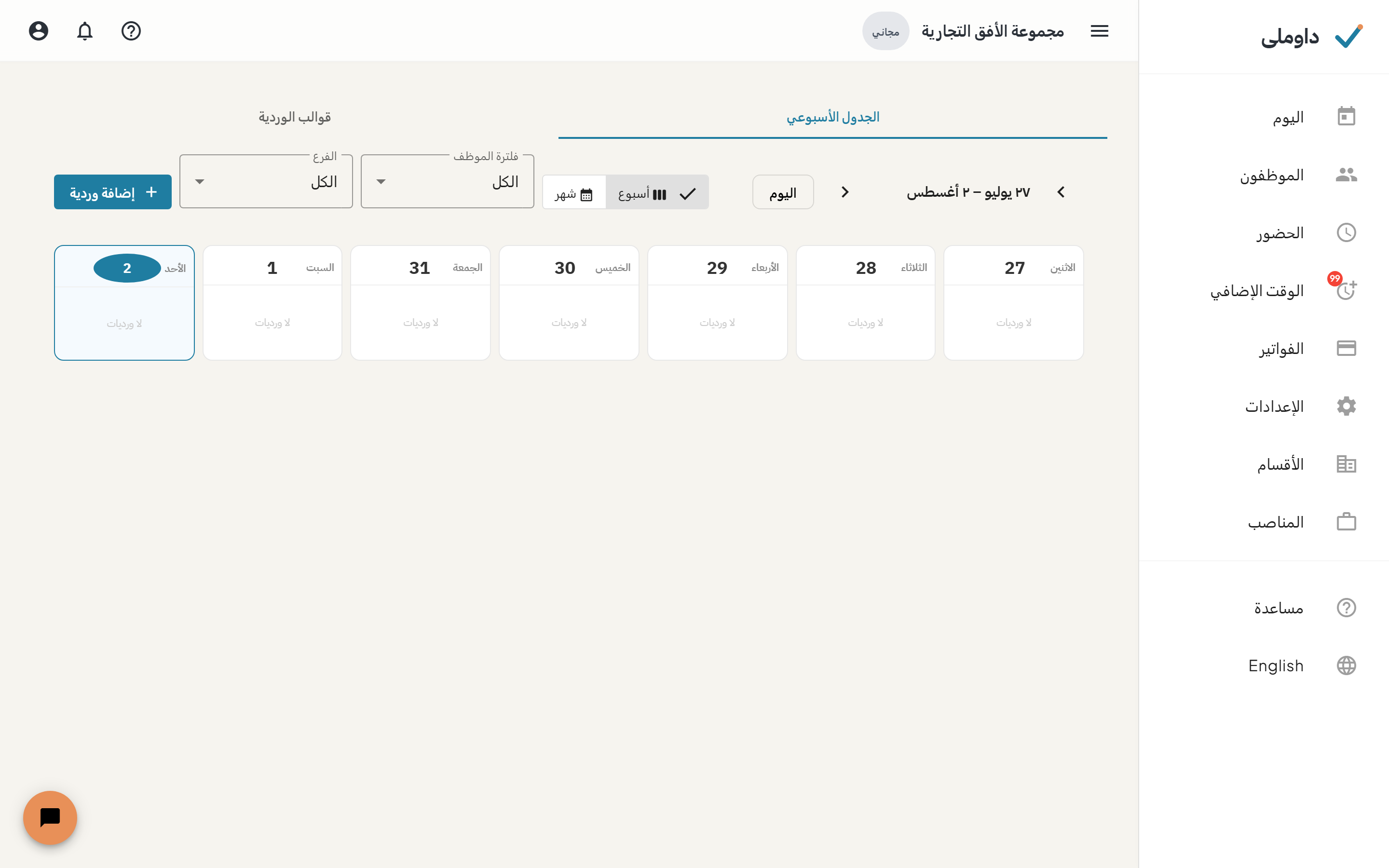Image resolution: width=1389 pixels, height=868 pixels.
Task: Click the مساعدة help icon in the sidebar
Action: [x=1346, y=608]
